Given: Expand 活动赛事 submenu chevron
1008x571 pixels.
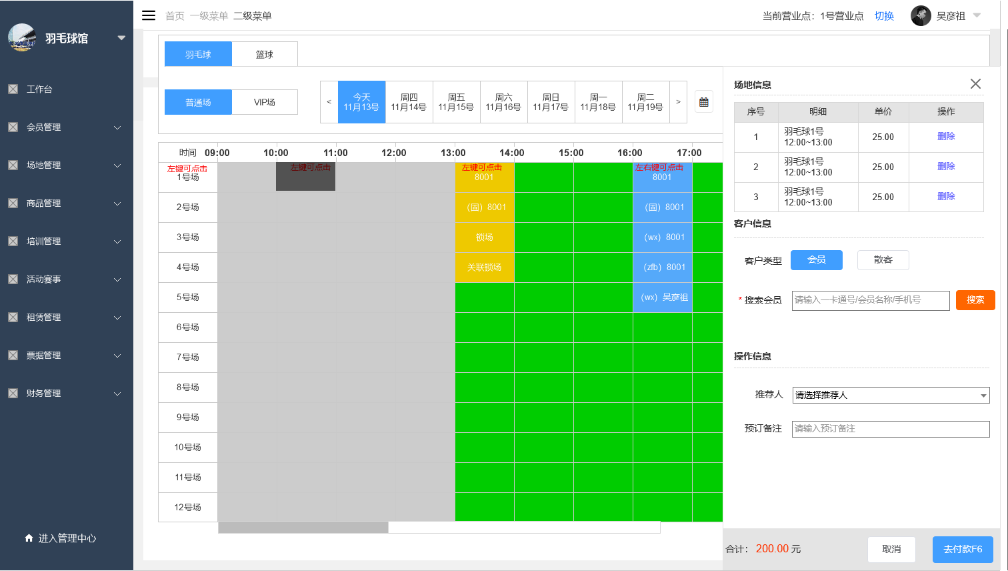Looking at the screenshot, I should point(118,279).
